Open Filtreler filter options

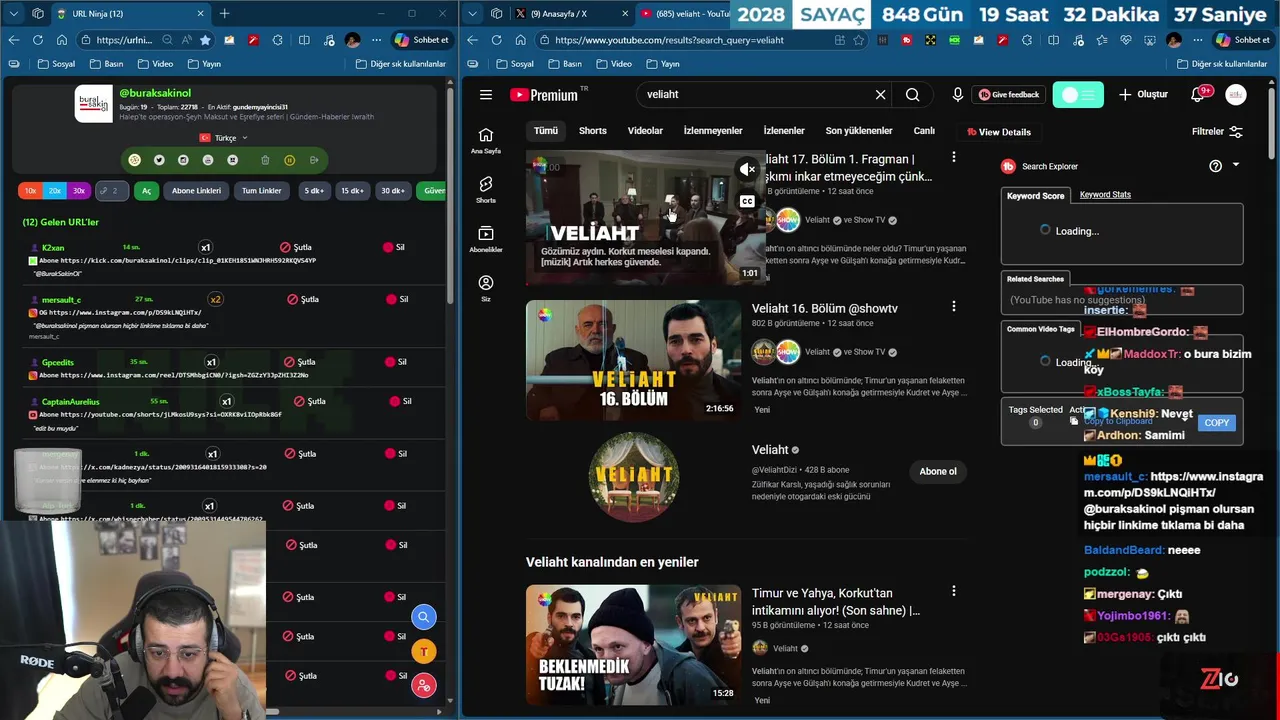pyautogui.click(x=1217, y=131)
